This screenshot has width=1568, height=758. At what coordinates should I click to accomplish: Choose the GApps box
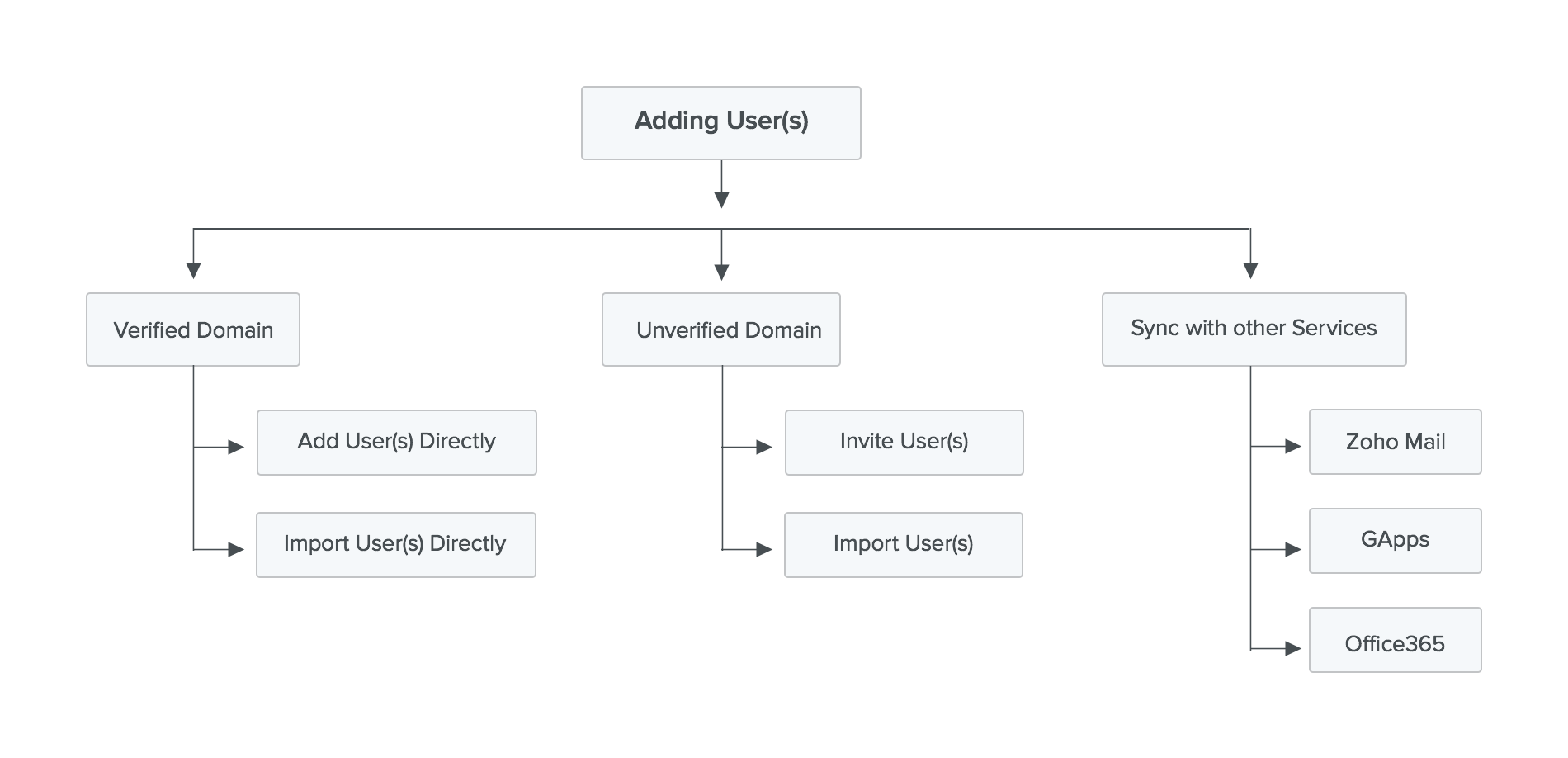coord(1395,541)
